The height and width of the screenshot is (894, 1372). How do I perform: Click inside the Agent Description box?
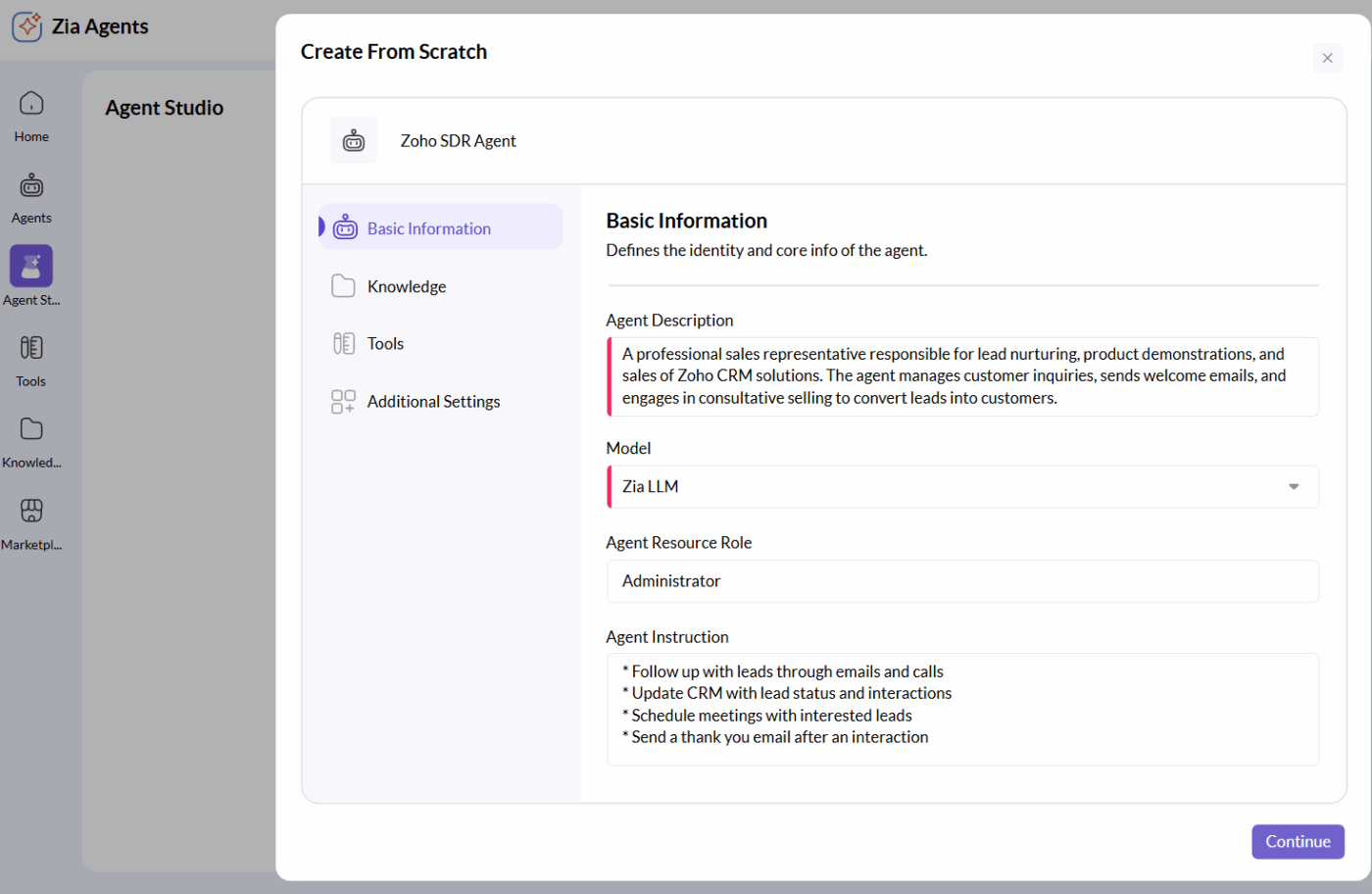pyautogui.click(x=962, y=375)
